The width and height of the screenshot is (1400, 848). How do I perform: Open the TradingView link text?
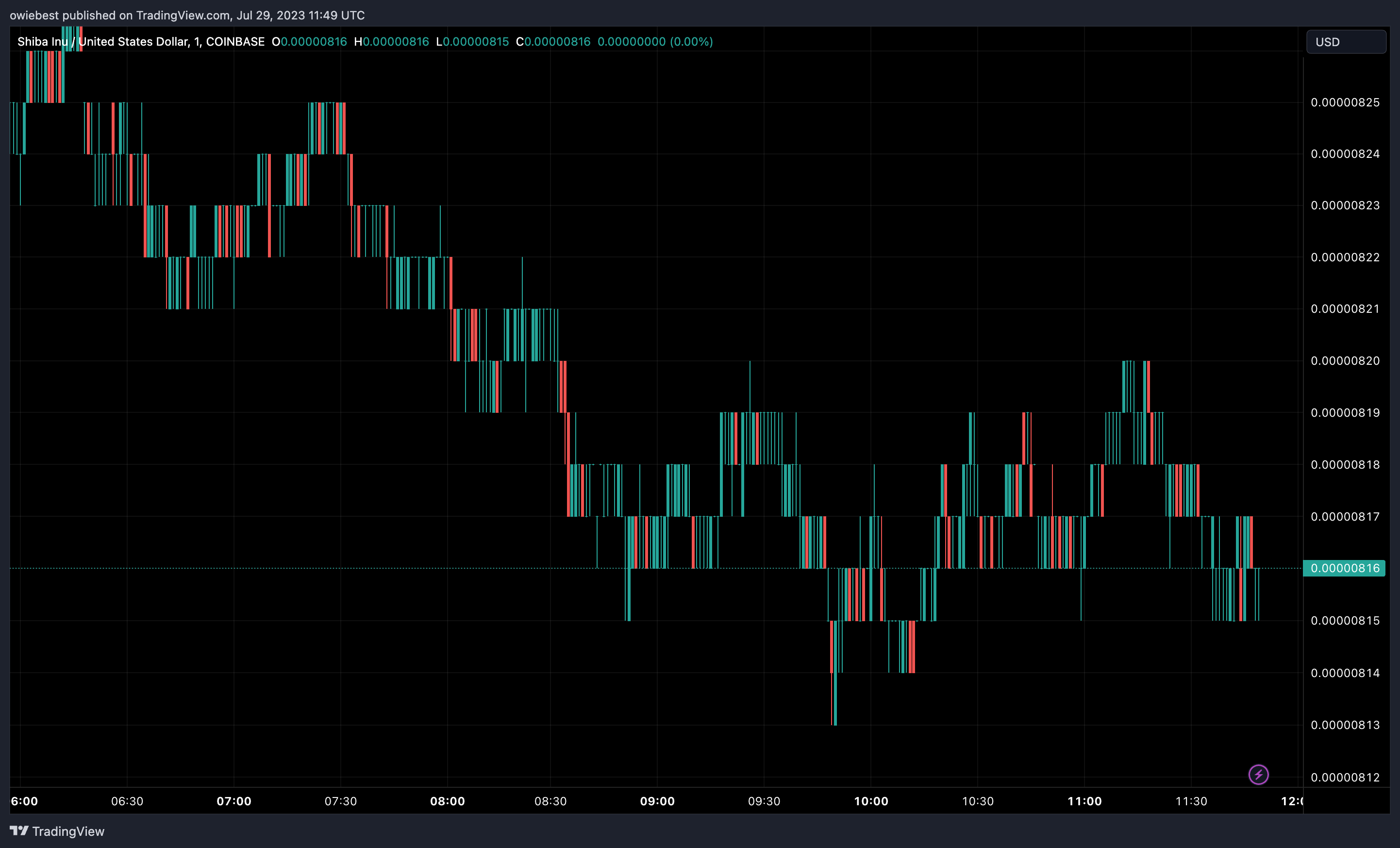pyautogui.click(x=68, y=831)
